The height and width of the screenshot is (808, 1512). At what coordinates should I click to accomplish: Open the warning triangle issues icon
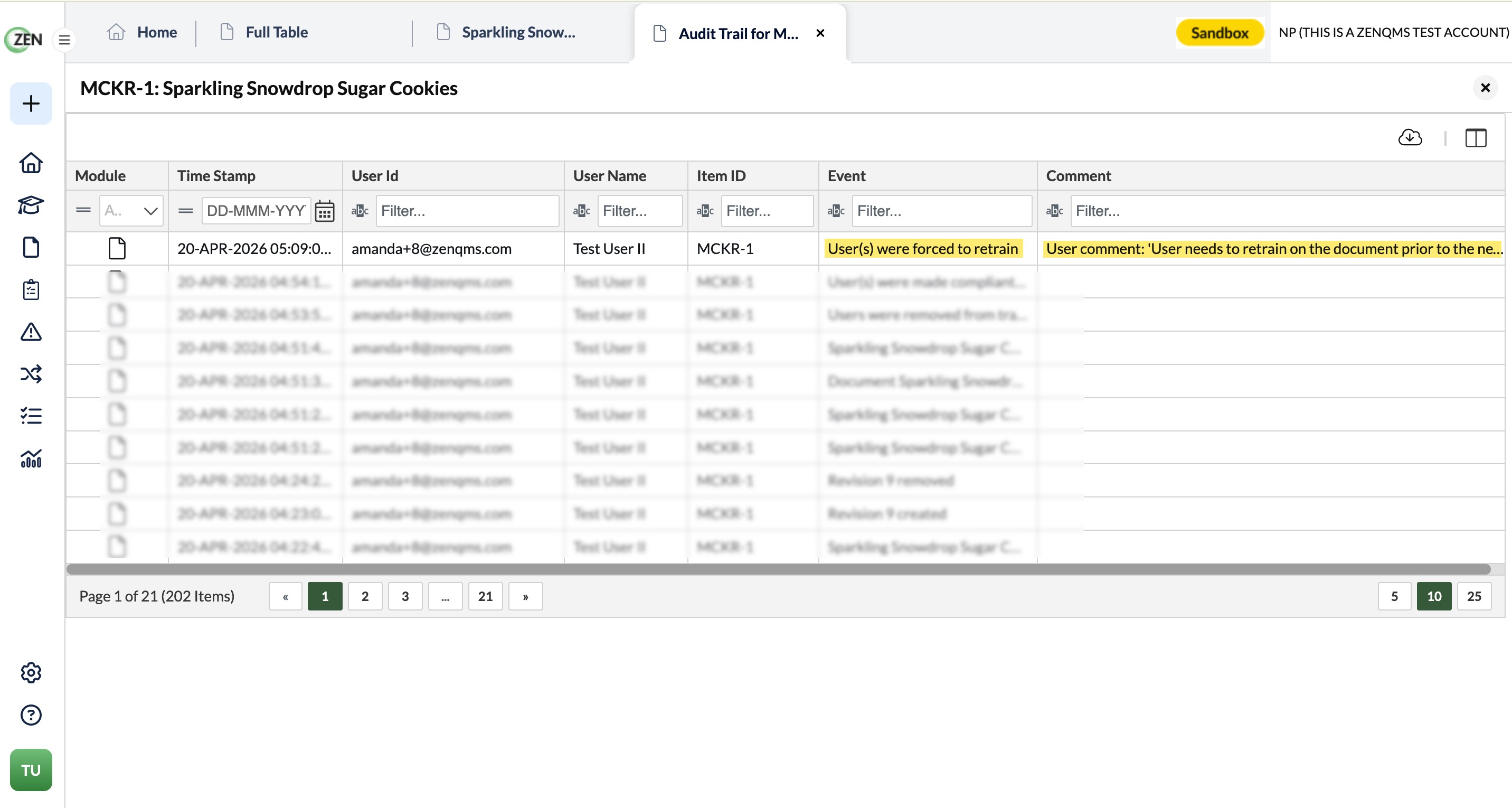pyautogui.click(x=31, y=332)
